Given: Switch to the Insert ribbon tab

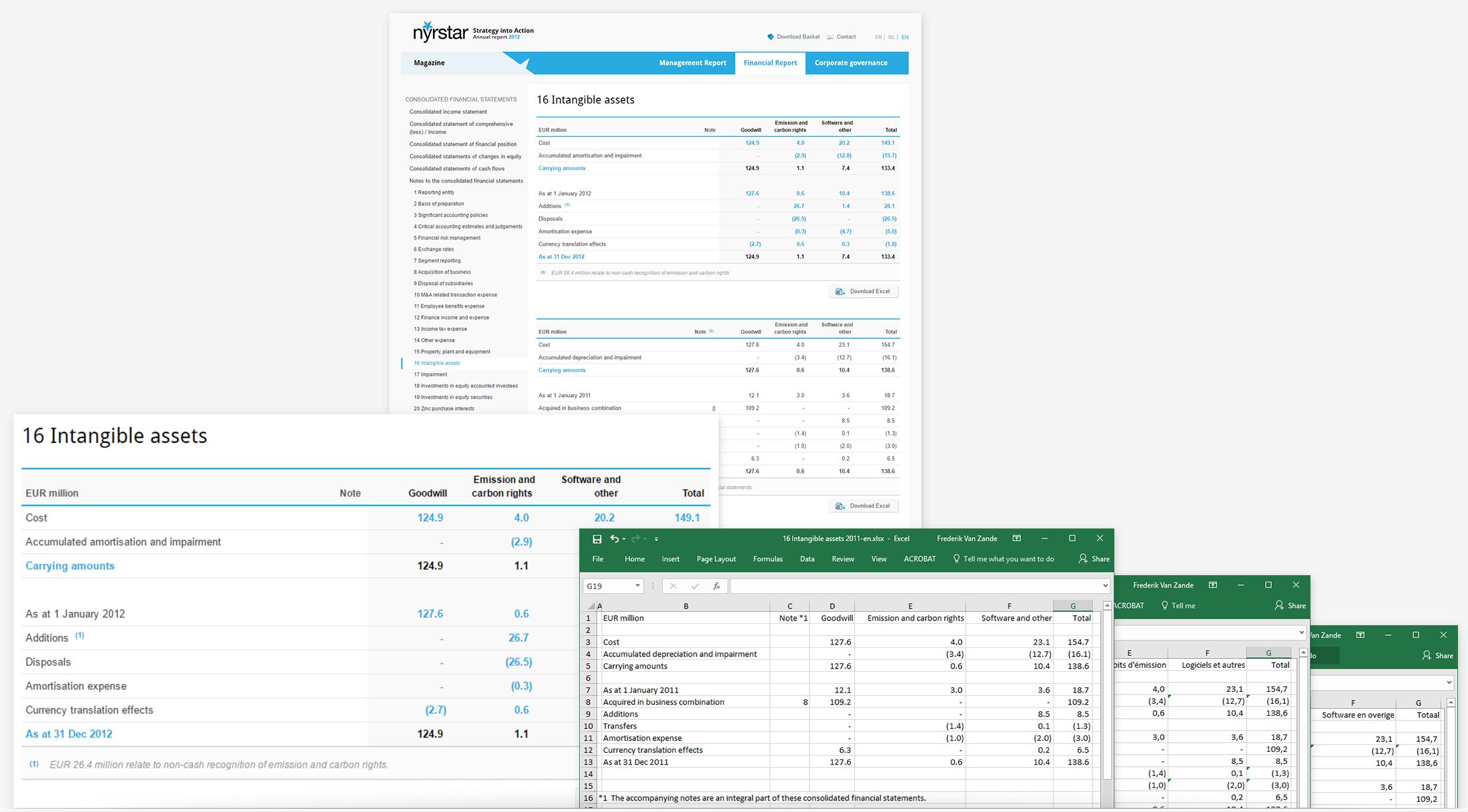Looking at the screenshot, I should click(x=671, y=558).
